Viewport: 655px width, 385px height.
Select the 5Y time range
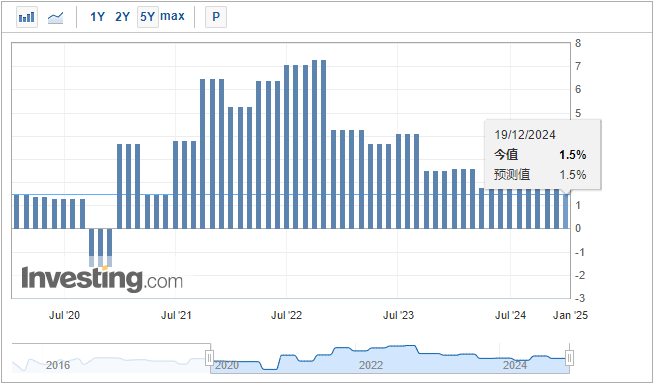pyautogui.click(x=148, y=17)
